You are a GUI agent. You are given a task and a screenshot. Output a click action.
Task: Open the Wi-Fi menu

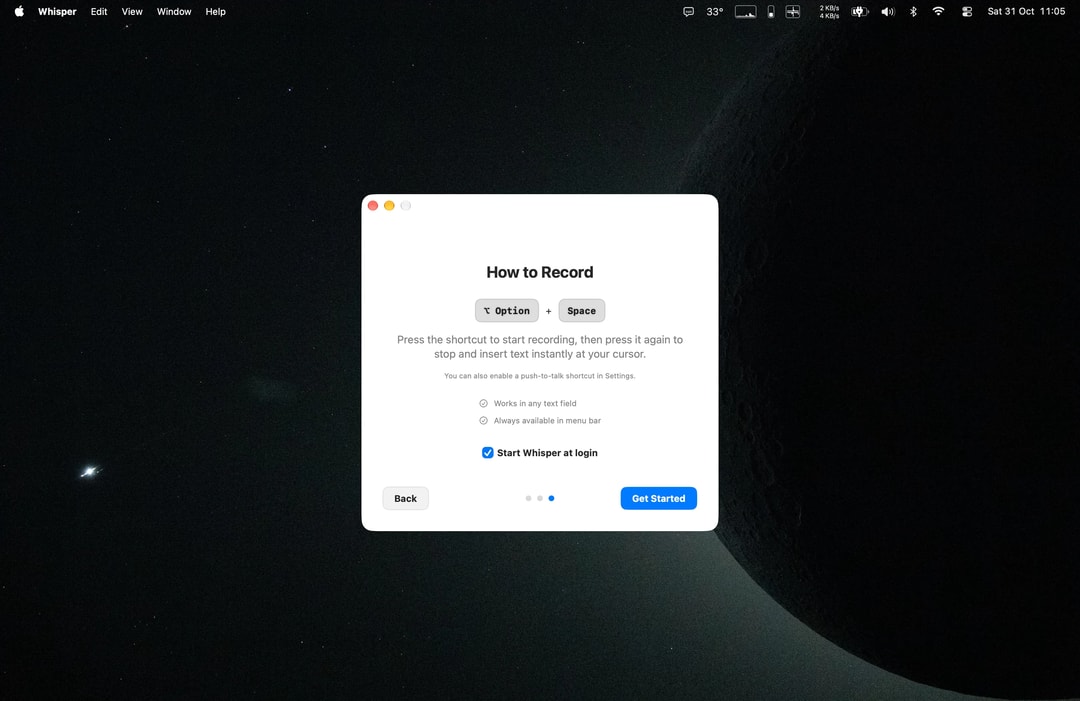point(938,12)
